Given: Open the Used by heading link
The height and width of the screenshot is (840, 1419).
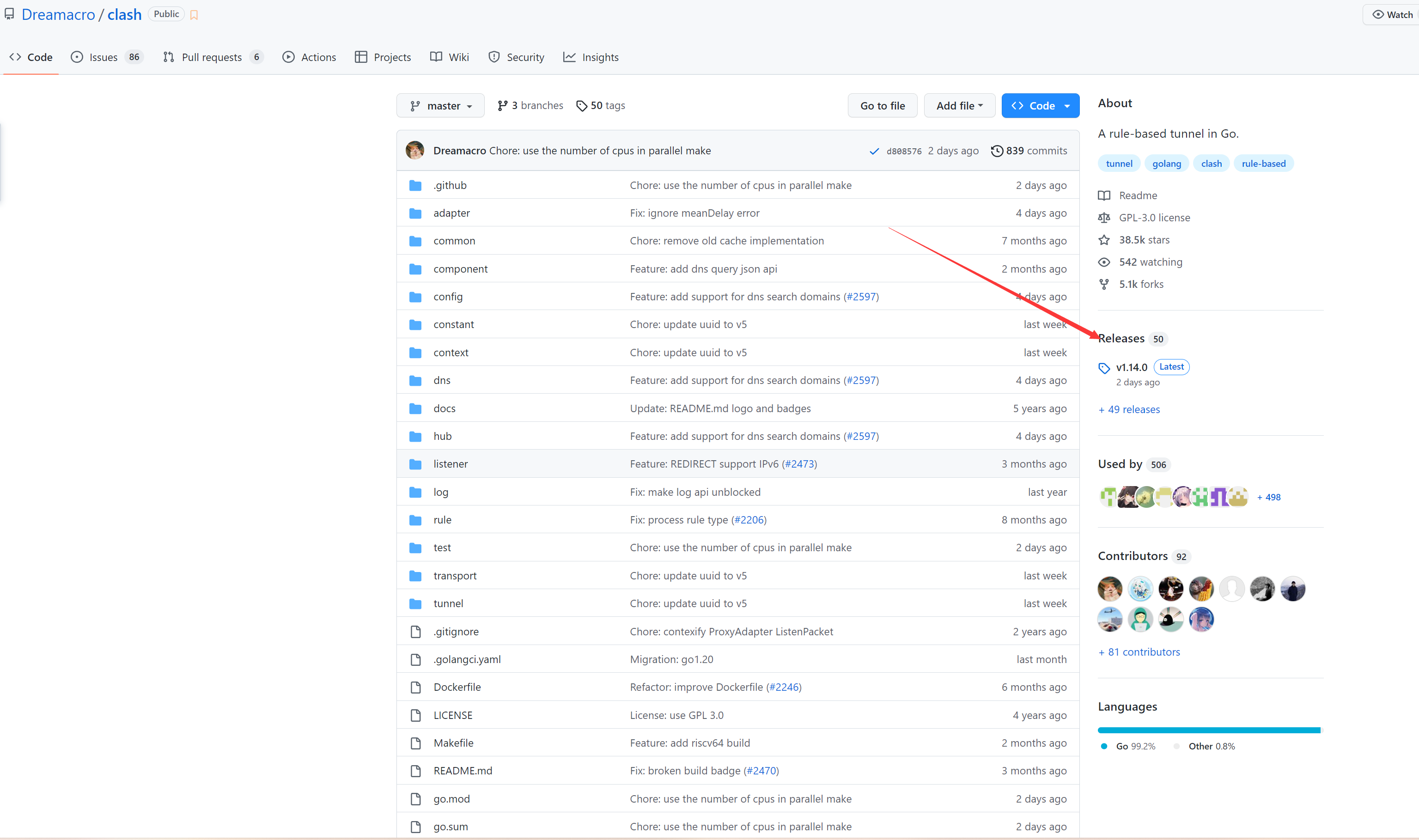Looking at the screenshot, I should (x=1134, y=464).
